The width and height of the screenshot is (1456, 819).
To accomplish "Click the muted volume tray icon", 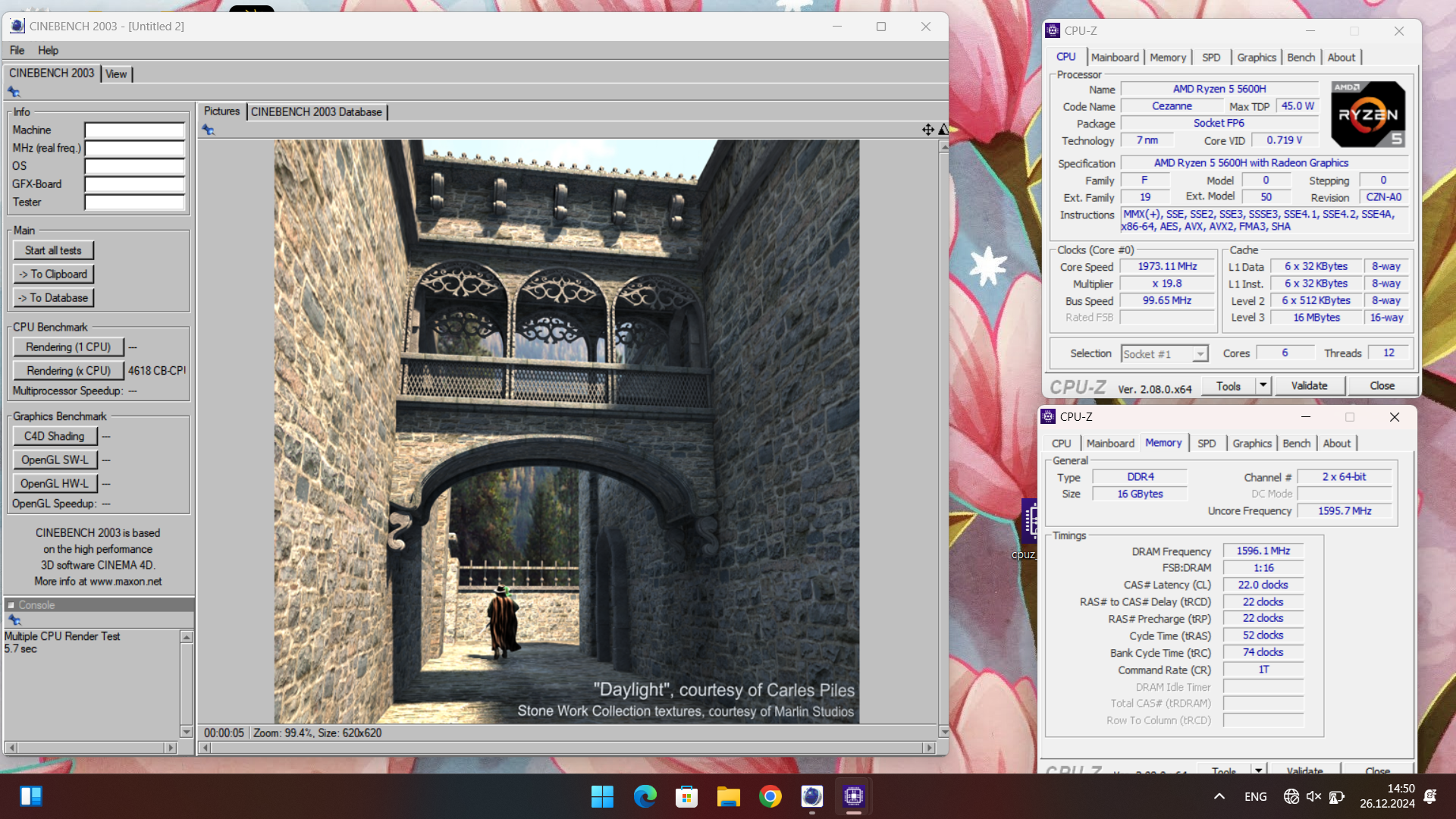I will (x=1313, y=796).
